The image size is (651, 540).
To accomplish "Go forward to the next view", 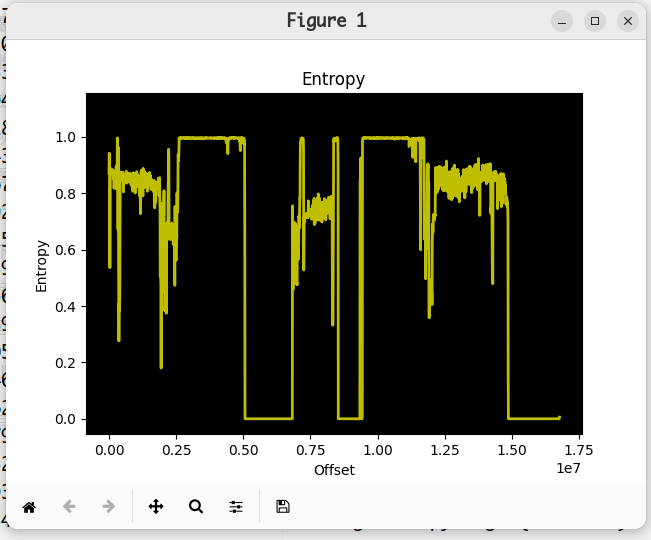I will (x=109, y=506).
